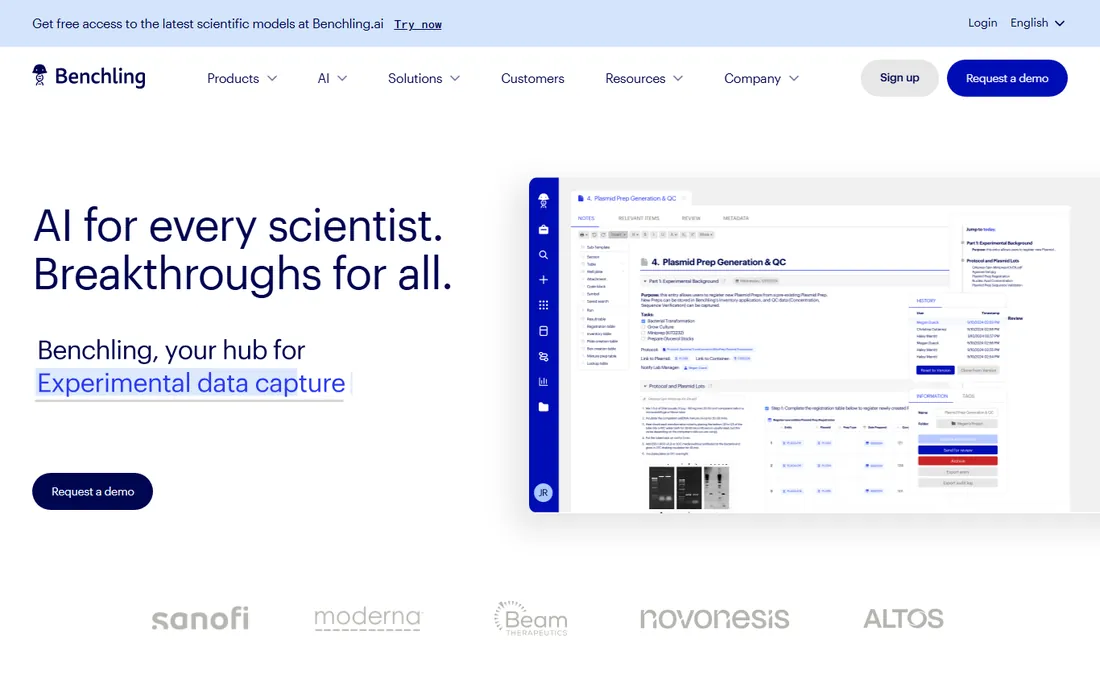1100x688 pixels.
Task: Click the inventory box icon in sidebar
Action: [543, 331]
